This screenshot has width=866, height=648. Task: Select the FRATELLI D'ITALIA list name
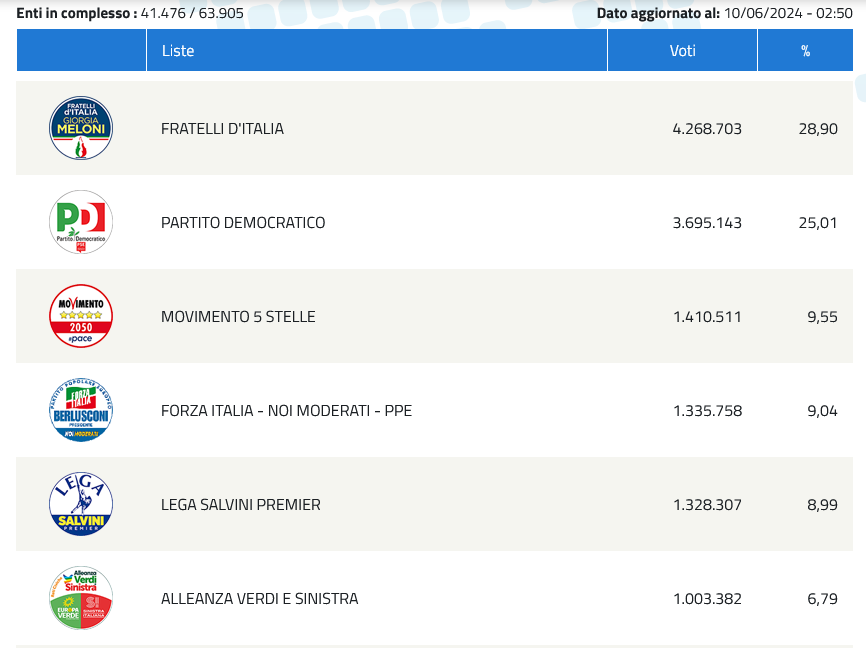point(222,129)
